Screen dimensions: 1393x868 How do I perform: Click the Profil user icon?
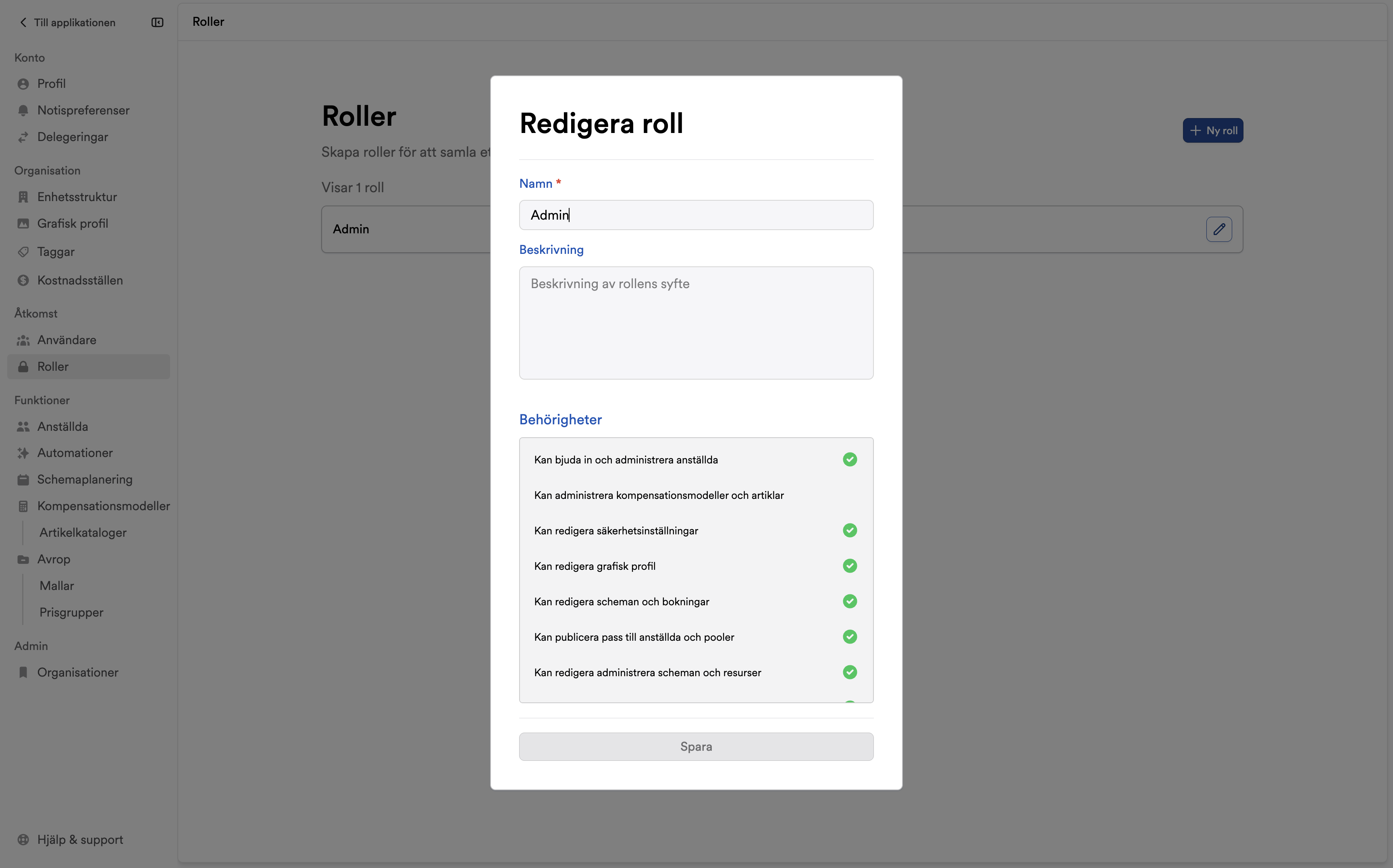click(23, 84)
